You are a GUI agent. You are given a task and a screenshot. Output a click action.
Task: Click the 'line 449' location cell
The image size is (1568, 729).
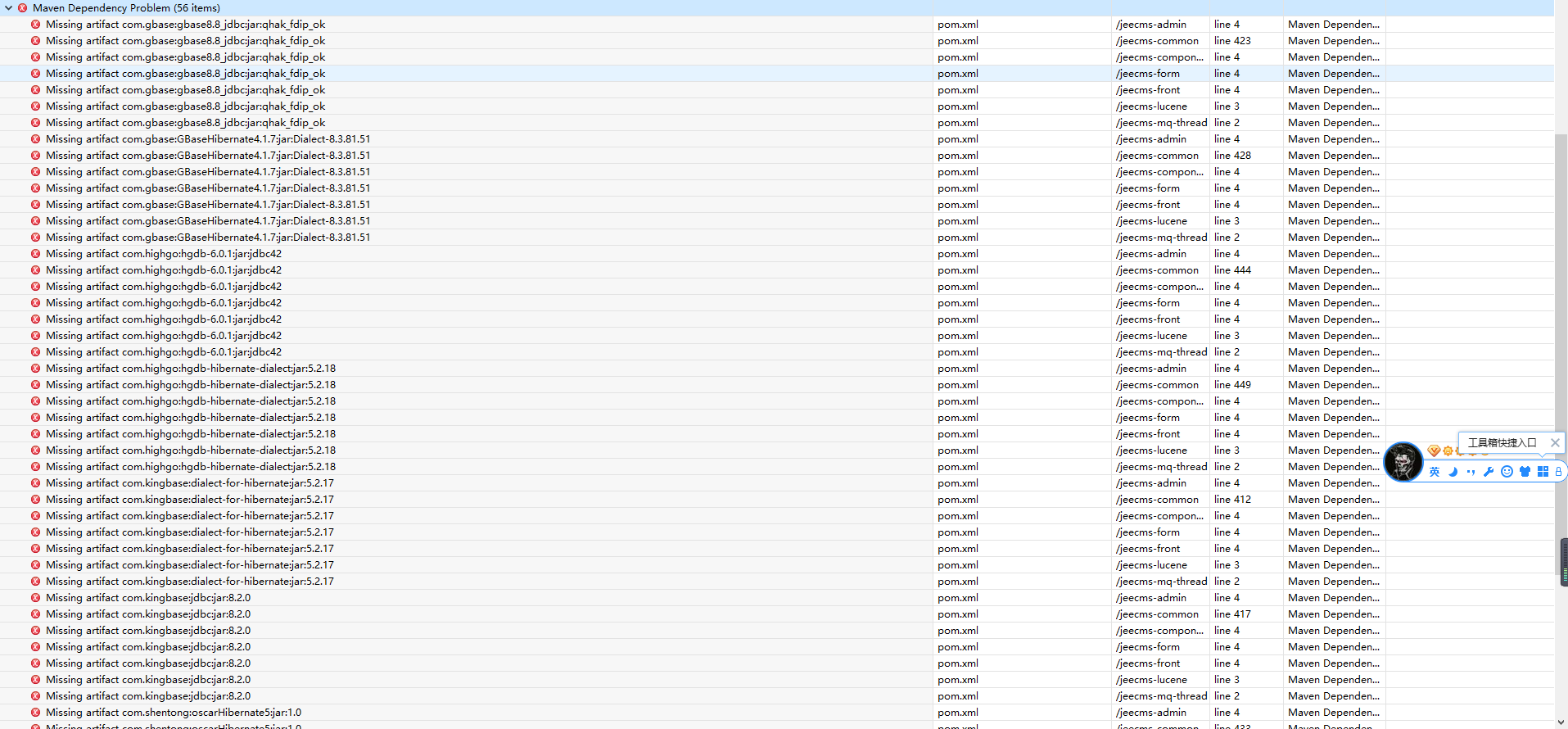[1232, 385]
